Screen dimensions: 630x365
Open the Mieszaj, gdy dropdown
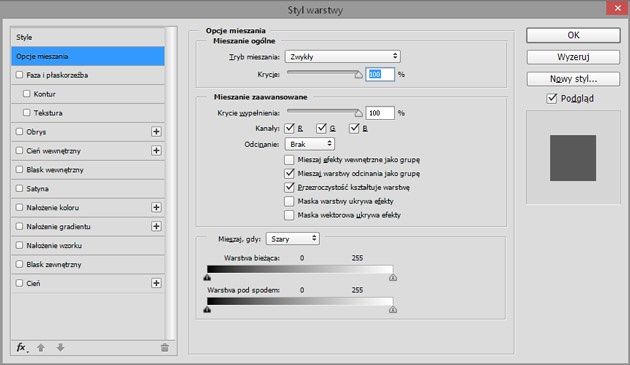(x=293, y=239)
